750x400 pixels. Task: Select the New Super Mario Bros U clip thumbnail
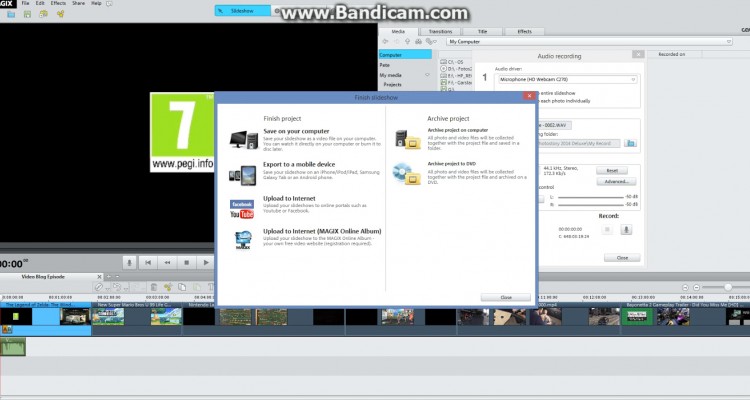108,317
